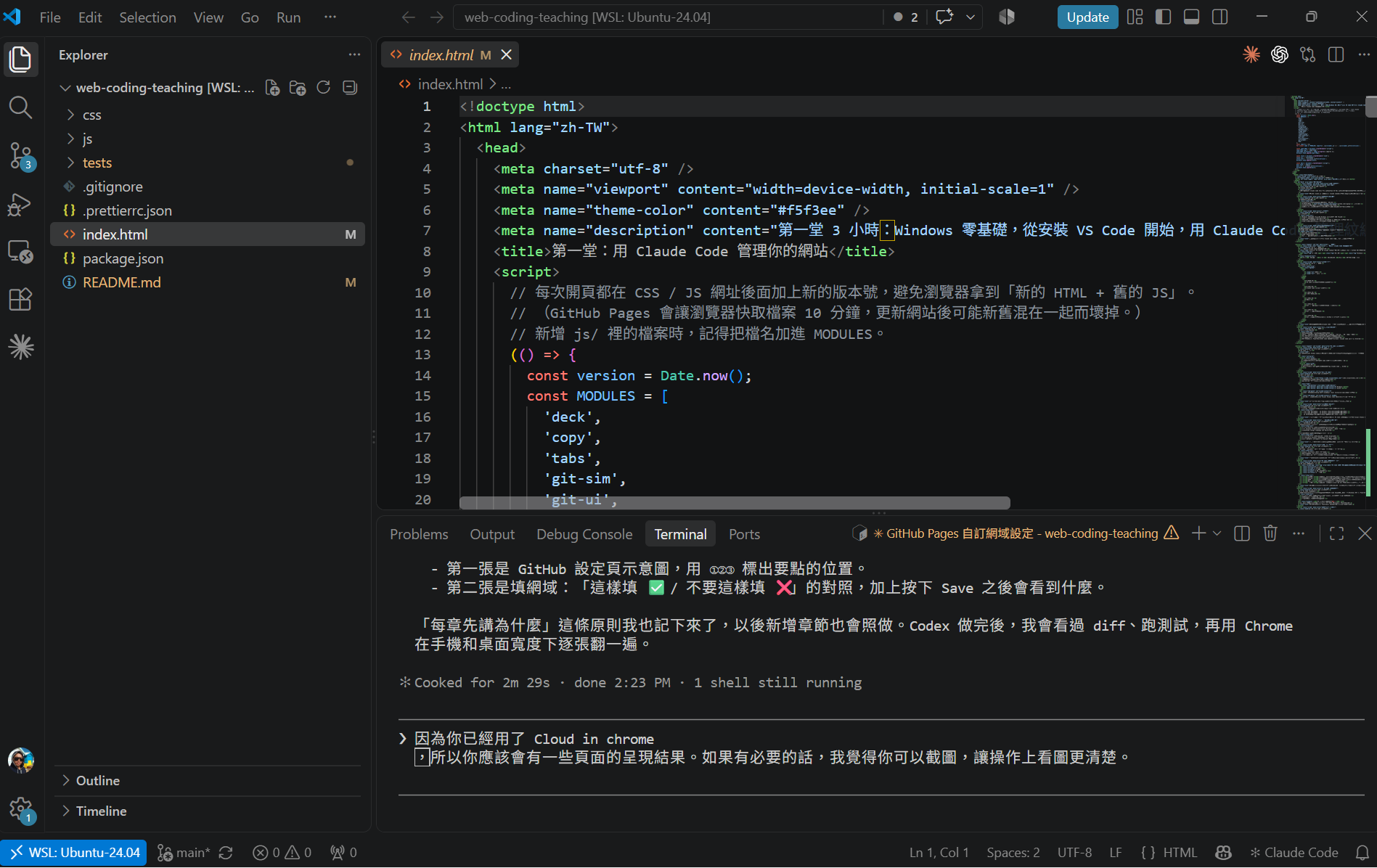This screenshot has width=1377, height=868.
Task: Switch to the Debug Console tab
Action: click(x=584, y=534)
